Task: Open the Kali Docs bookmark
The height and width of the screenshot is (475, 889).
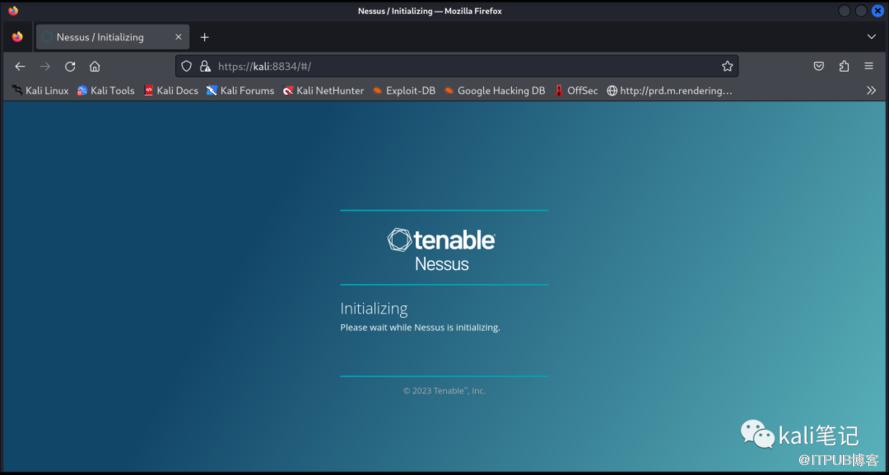Action: pyautogui.click(x=171, y=90)
